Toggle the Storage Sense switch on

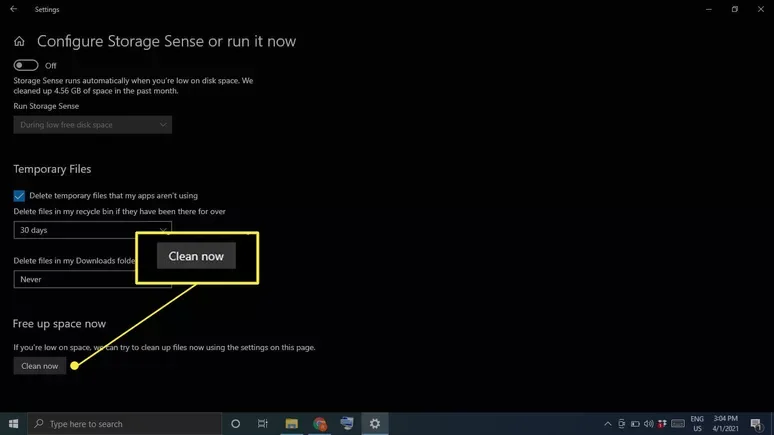point(26,65)
